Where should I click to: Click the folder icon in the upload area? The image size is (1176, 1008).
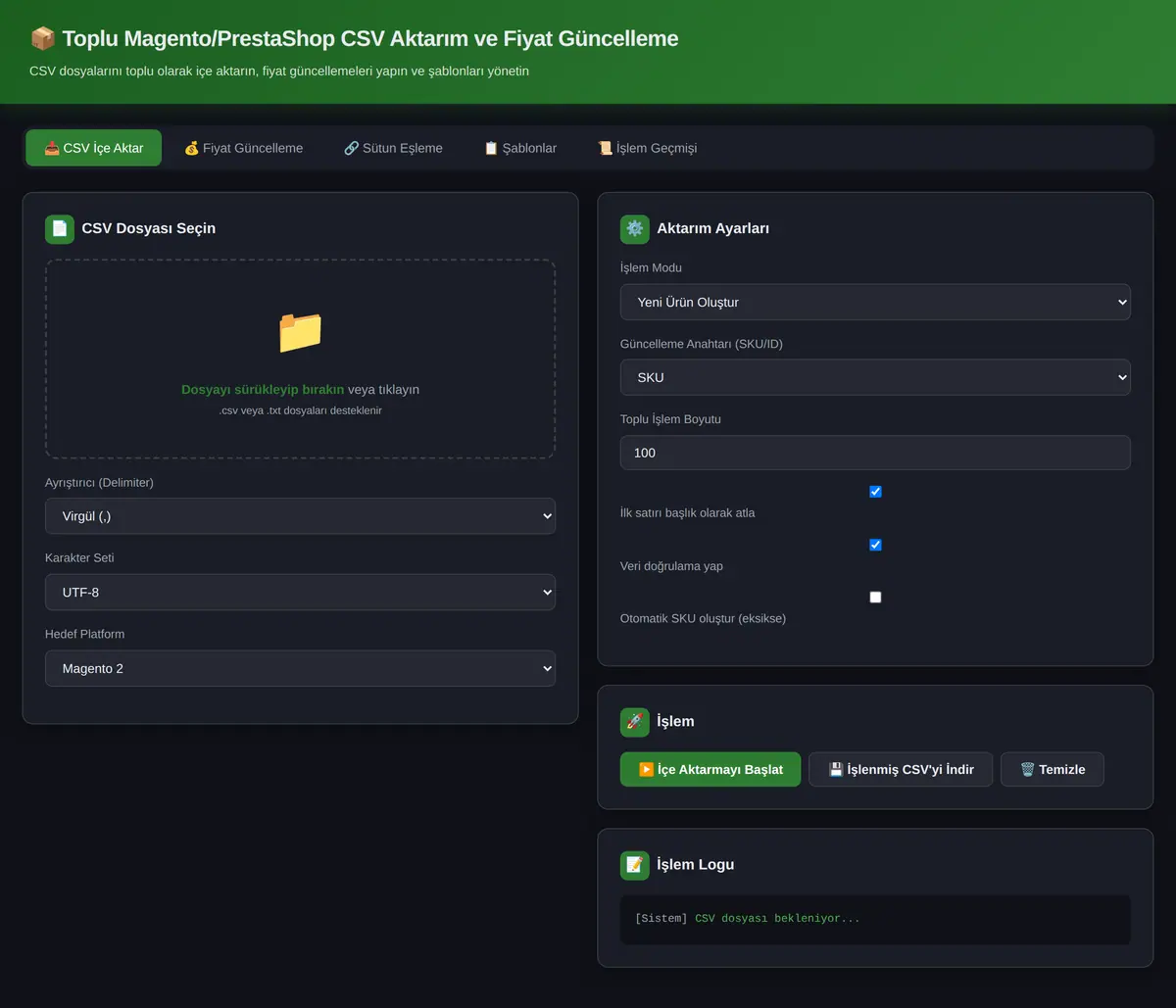point(300,333)
